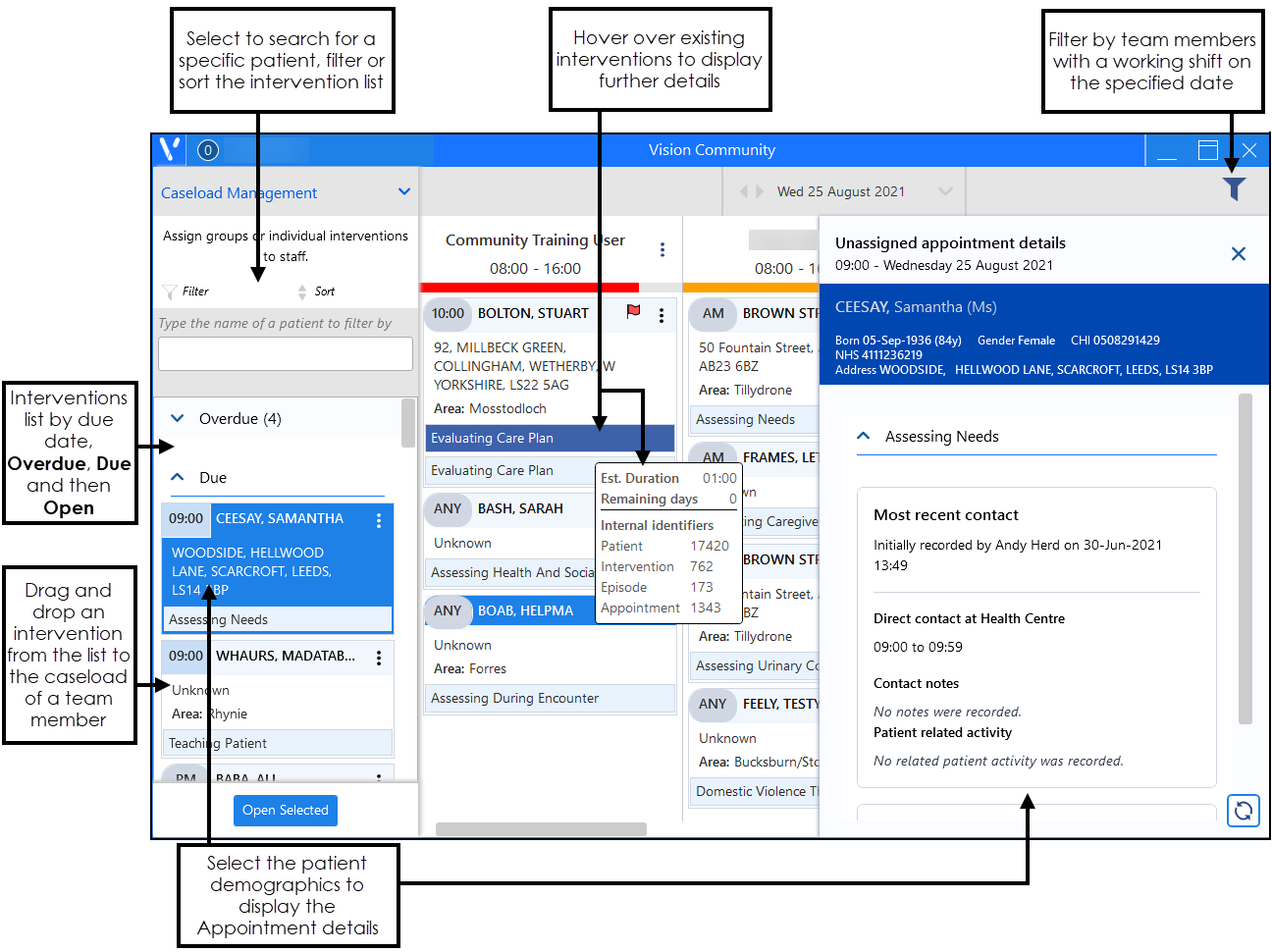Screen dimensions: 1272x952
Task: Click the Sort option
Action: coord(316,291)
